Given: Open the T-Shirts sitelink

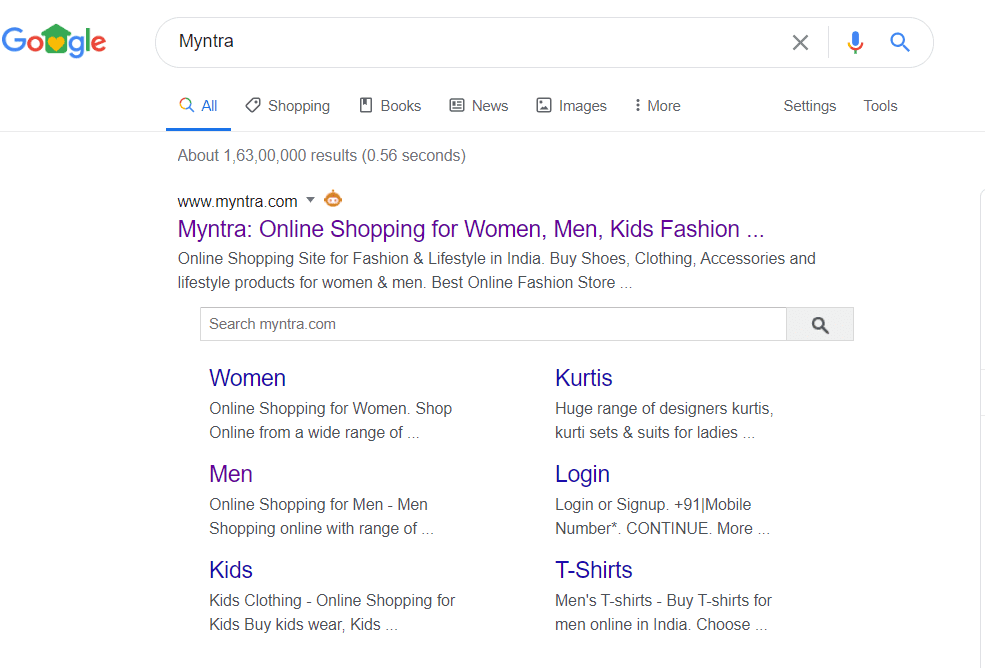Looking at the screenshot, I should pos(594,571).
